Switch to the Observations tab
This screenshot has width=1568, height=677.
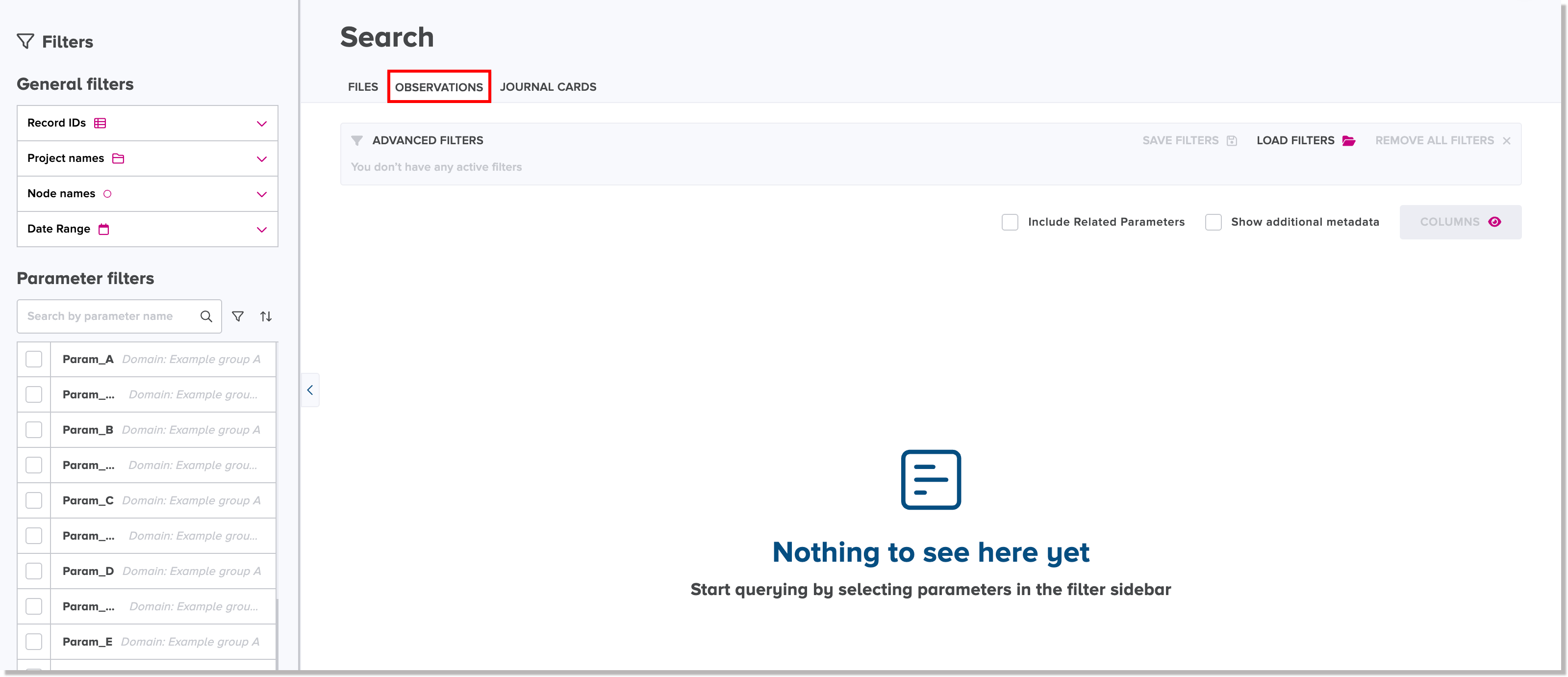click(x=439, y=87)
